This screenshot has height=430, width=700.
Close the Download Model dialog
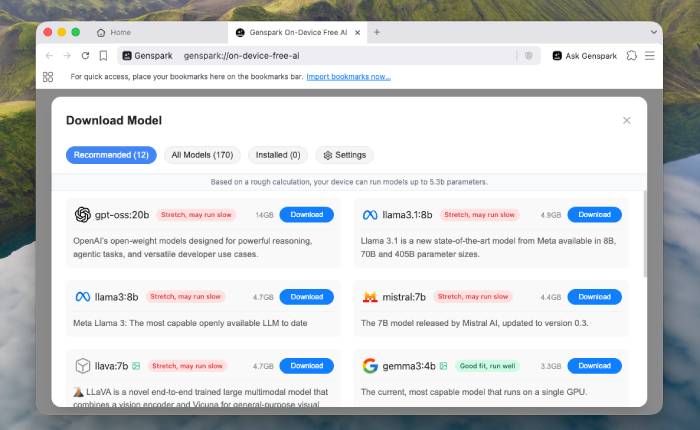tap(627, 121)
